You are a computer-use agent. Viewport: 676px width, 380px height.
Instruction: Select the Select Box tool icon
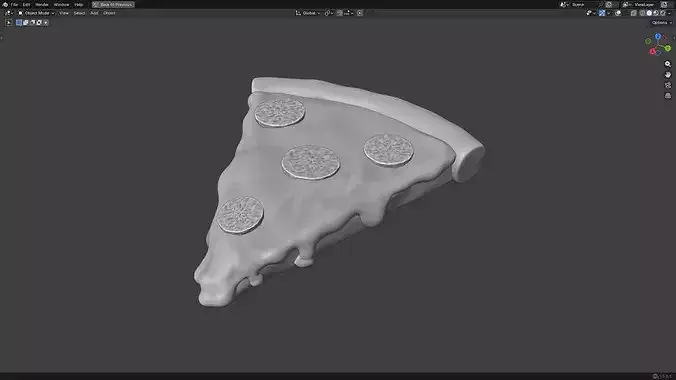pos(9,22)
